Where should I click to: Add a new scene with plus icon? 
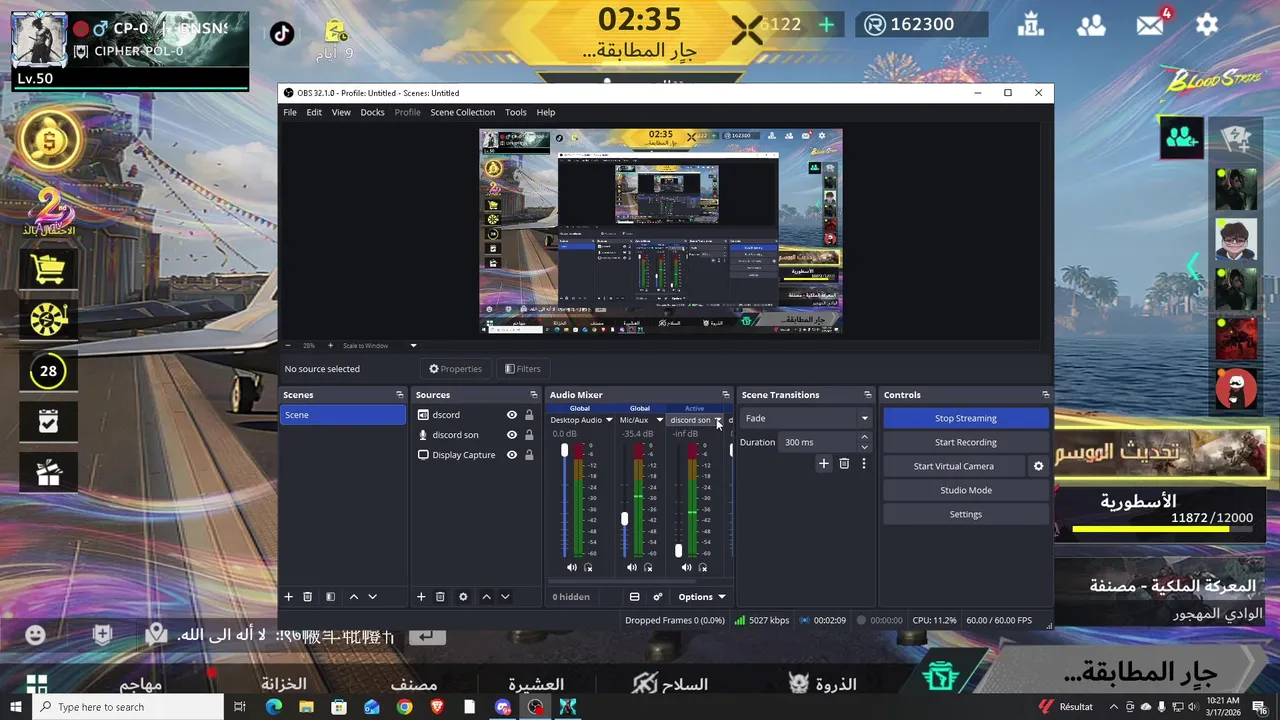tap(288, 597)
